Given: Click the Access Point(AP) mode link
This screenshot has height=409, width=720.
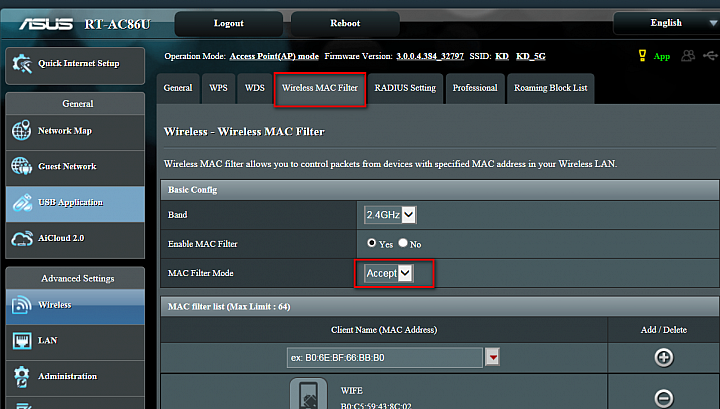Looking at the screenshot, I should (274, 56).
